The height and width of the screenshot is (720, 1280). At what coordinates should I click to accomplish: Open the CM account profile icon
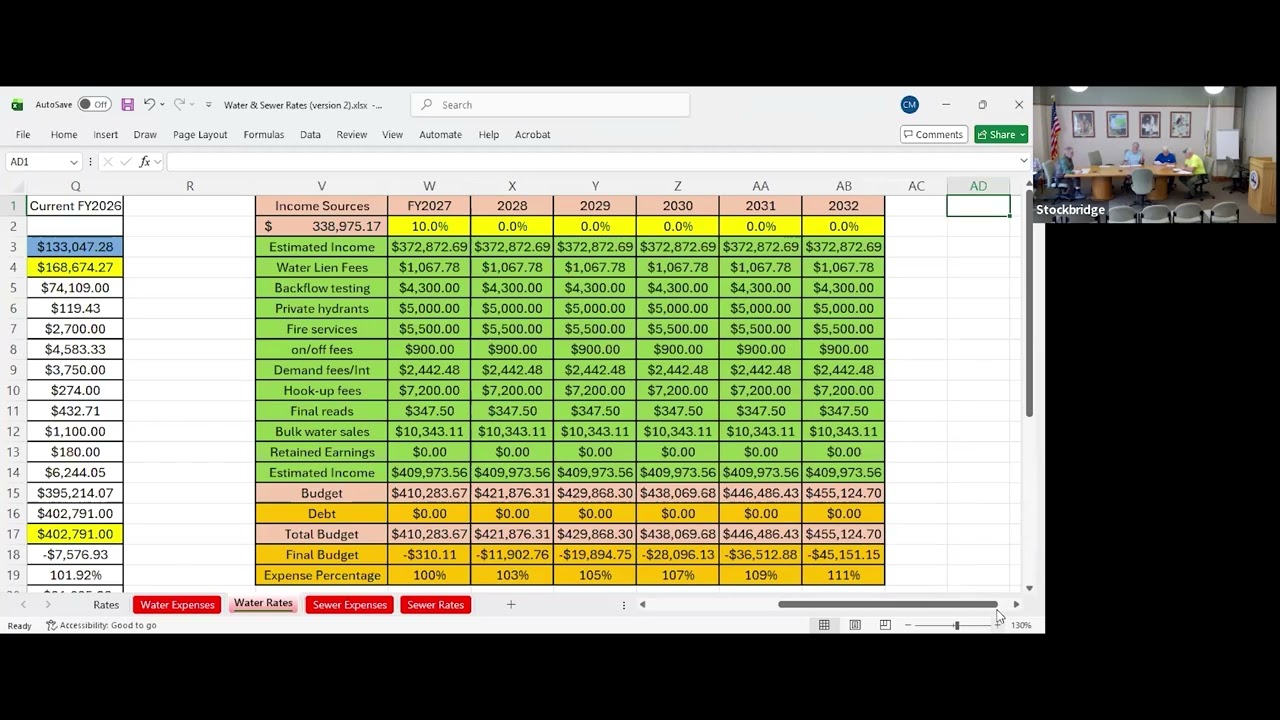(909, 105)
